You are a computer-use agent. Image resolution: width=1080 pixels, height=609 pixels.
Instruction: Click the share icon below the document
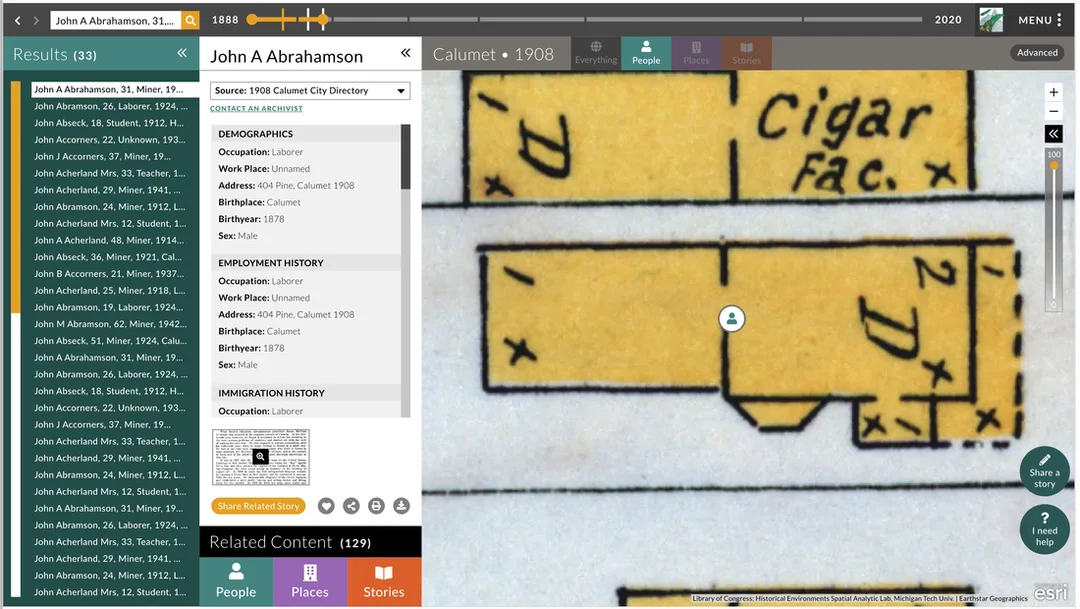pyautogui.click(x=351, y=506)
